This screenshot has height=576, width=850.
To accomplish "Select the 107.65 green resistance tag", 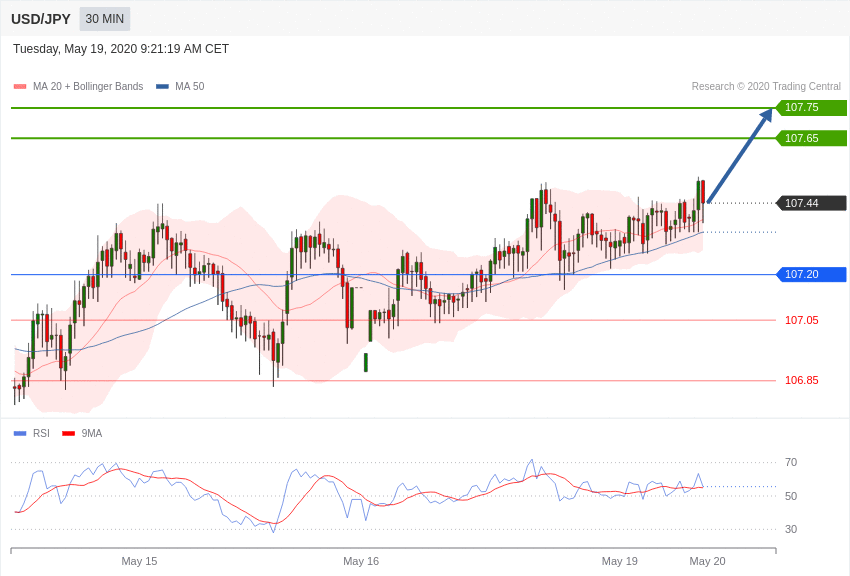I will 812,138.
